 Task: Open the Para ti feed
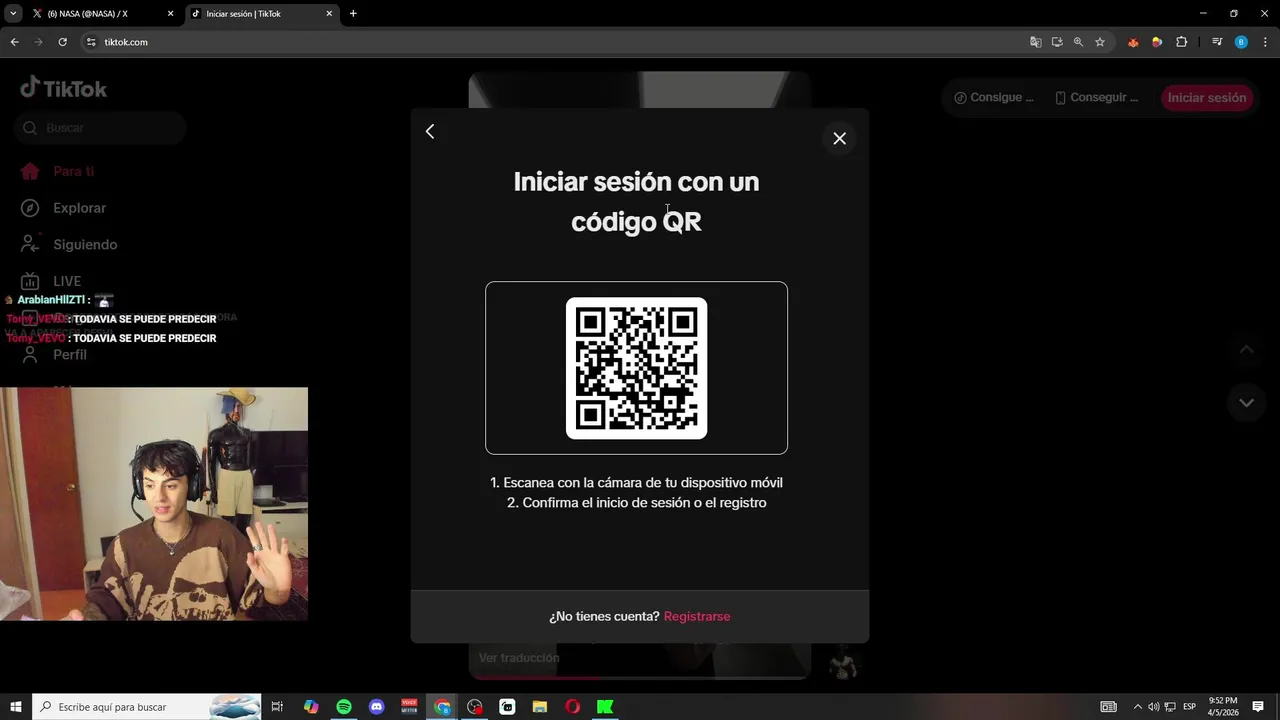(x=74, y=171)
